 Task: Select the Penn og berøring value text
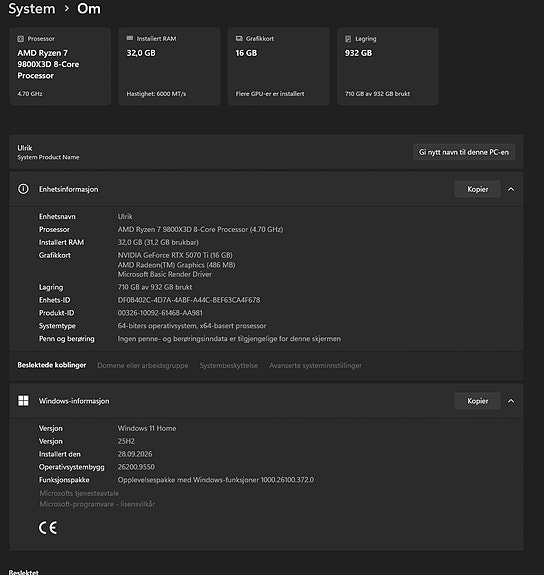pyautogui.click(x=229, y=338)
